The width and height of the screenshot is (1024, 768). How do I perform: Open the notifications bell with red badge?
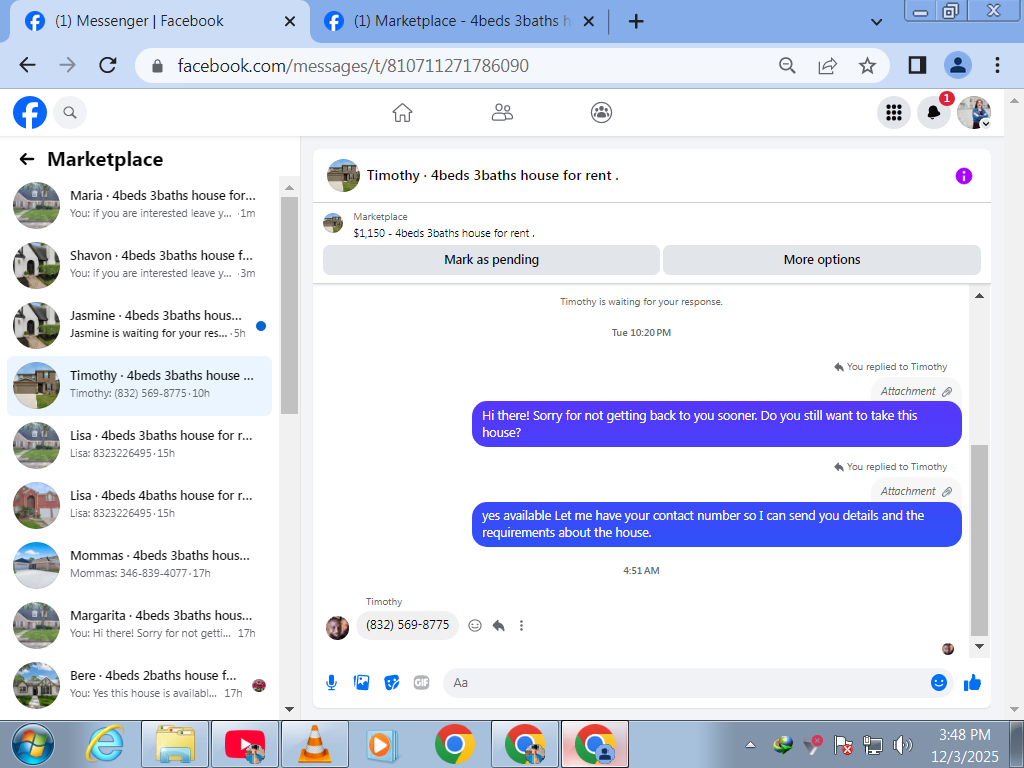pyautogui.click(x=934, y=113)
